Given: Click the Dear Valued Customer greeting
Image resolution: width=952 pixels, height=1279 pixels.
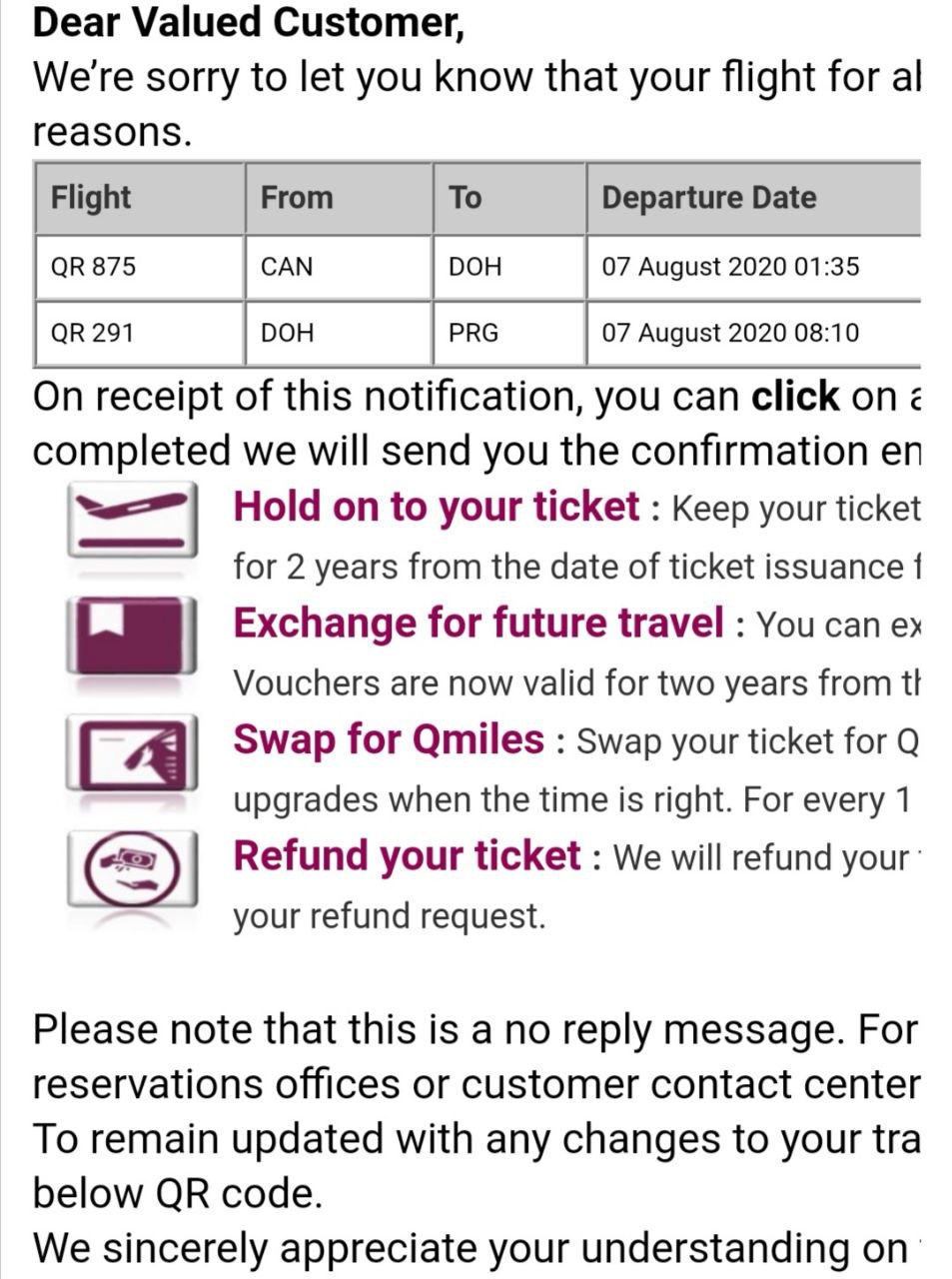Looking at the screenshot, I should click(x=249, y=22).
